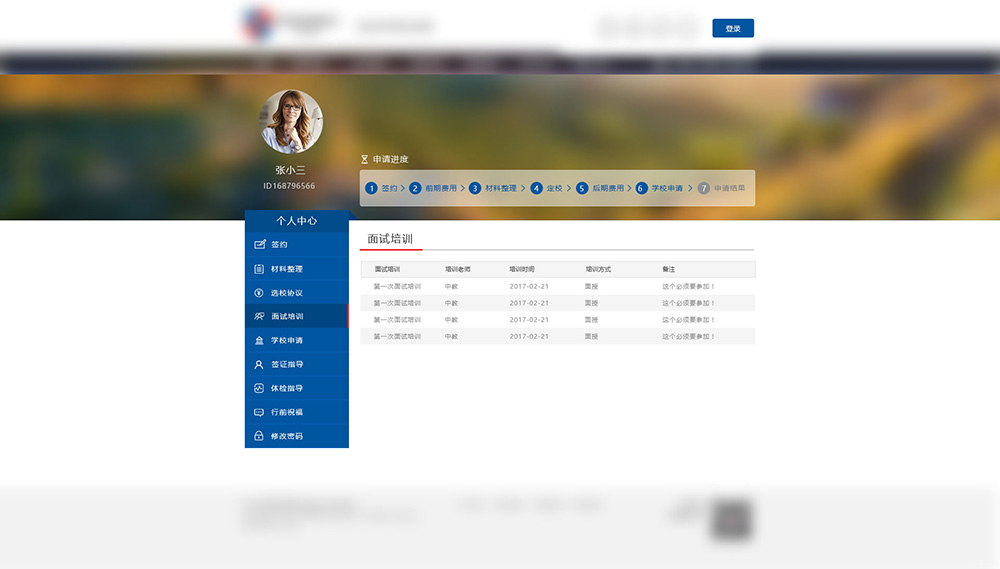
Task: Click the user profile avatar photo
Action: pos(291,121)
